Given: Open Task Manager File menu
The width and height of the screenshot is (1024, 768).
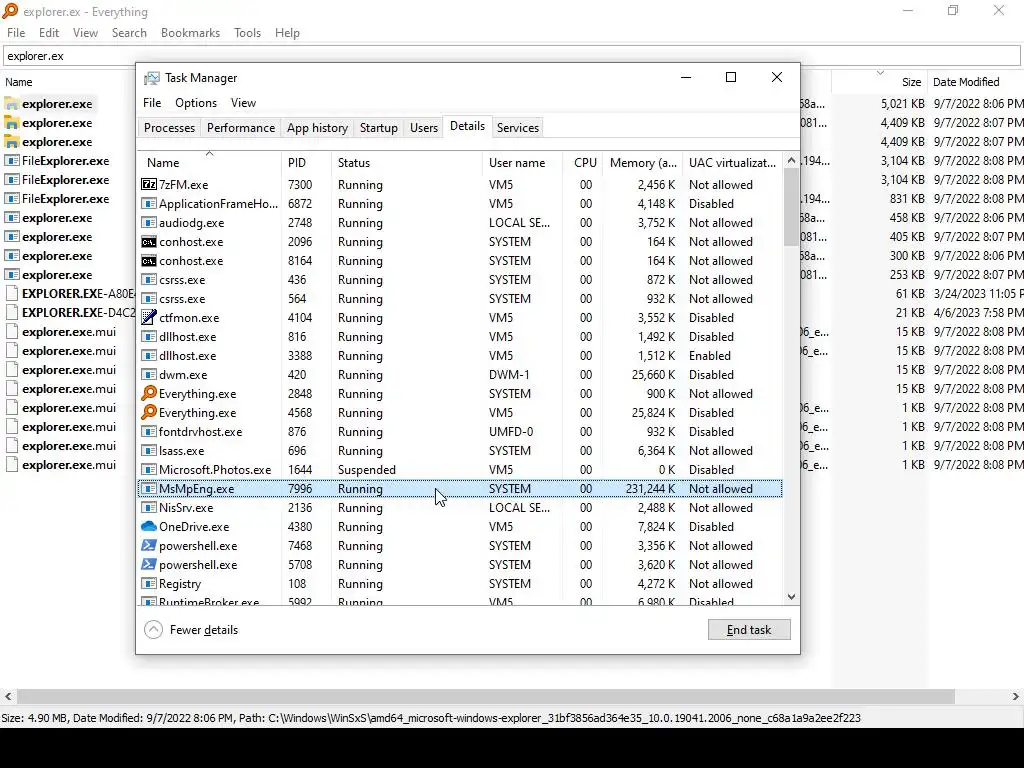Looking at the screenshot, I should [152, 103].
